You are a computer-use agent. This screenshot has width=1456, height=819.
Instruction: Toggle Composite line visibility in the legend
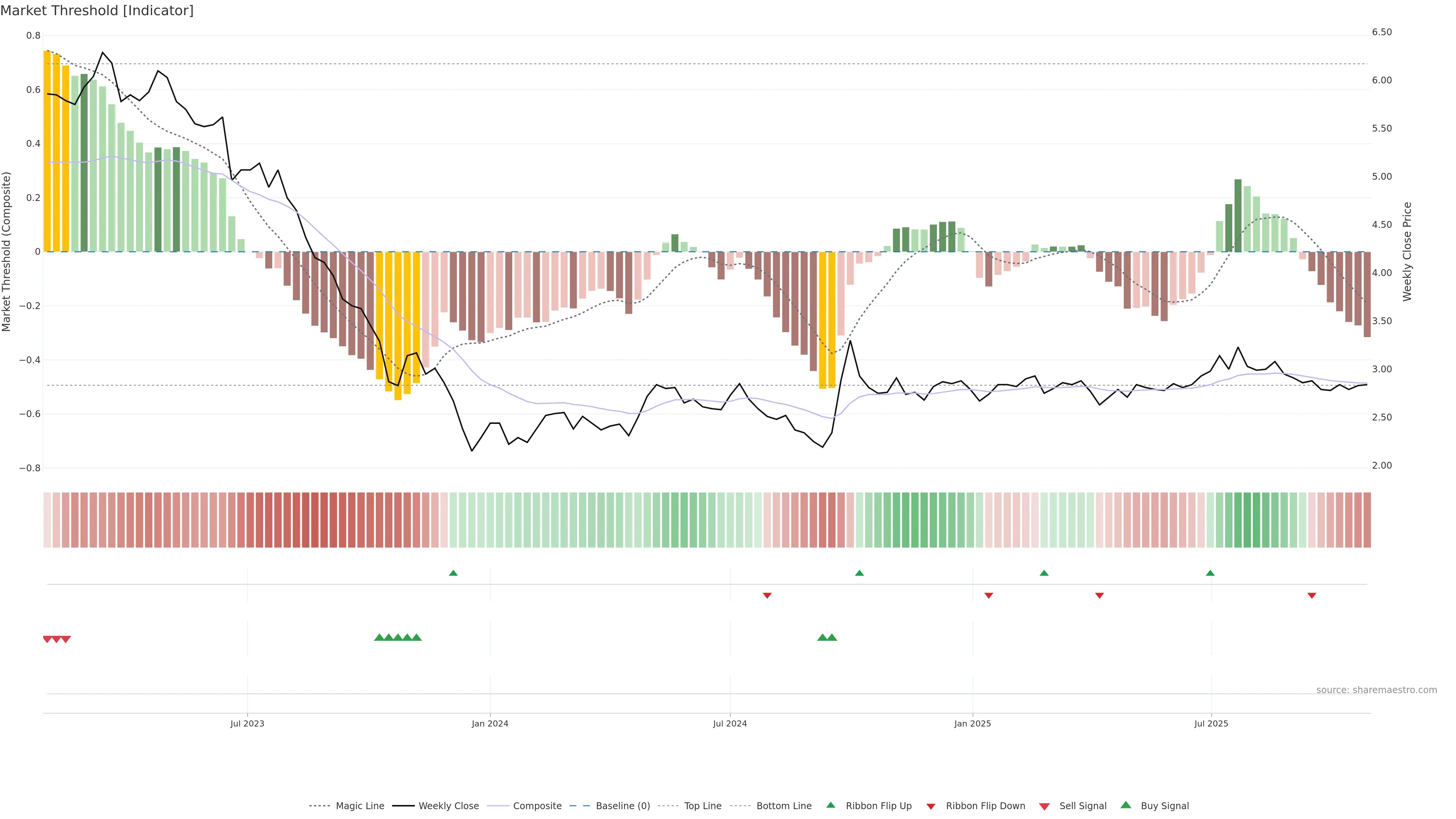pyautogui.click(x=537, y=806)
